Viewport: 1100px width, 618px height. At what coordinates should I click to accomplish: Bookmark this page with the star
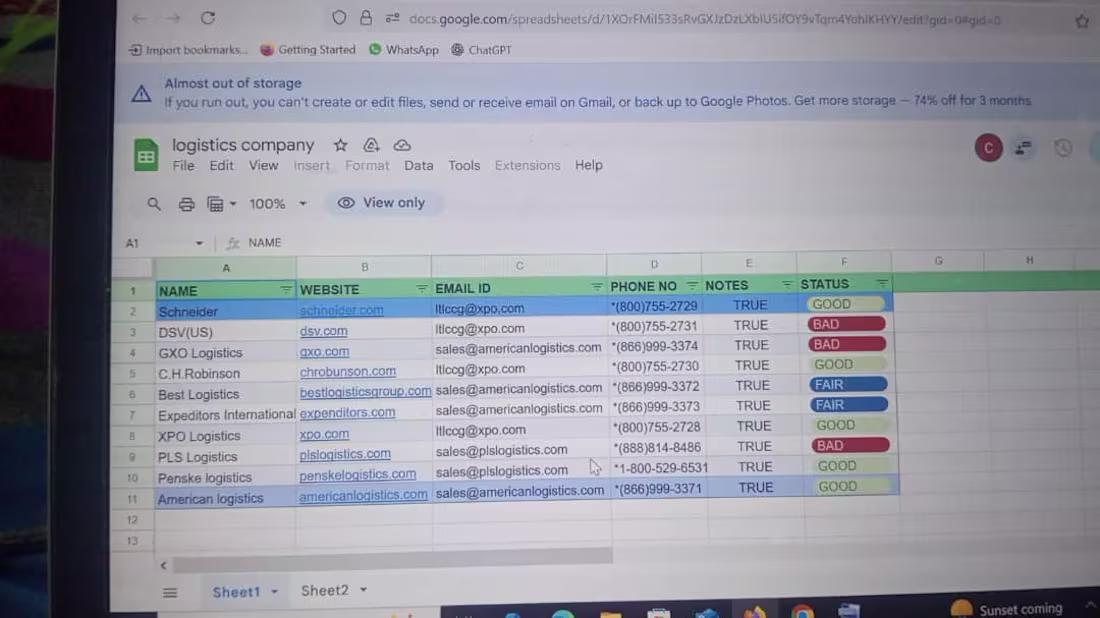point(1082,22)
